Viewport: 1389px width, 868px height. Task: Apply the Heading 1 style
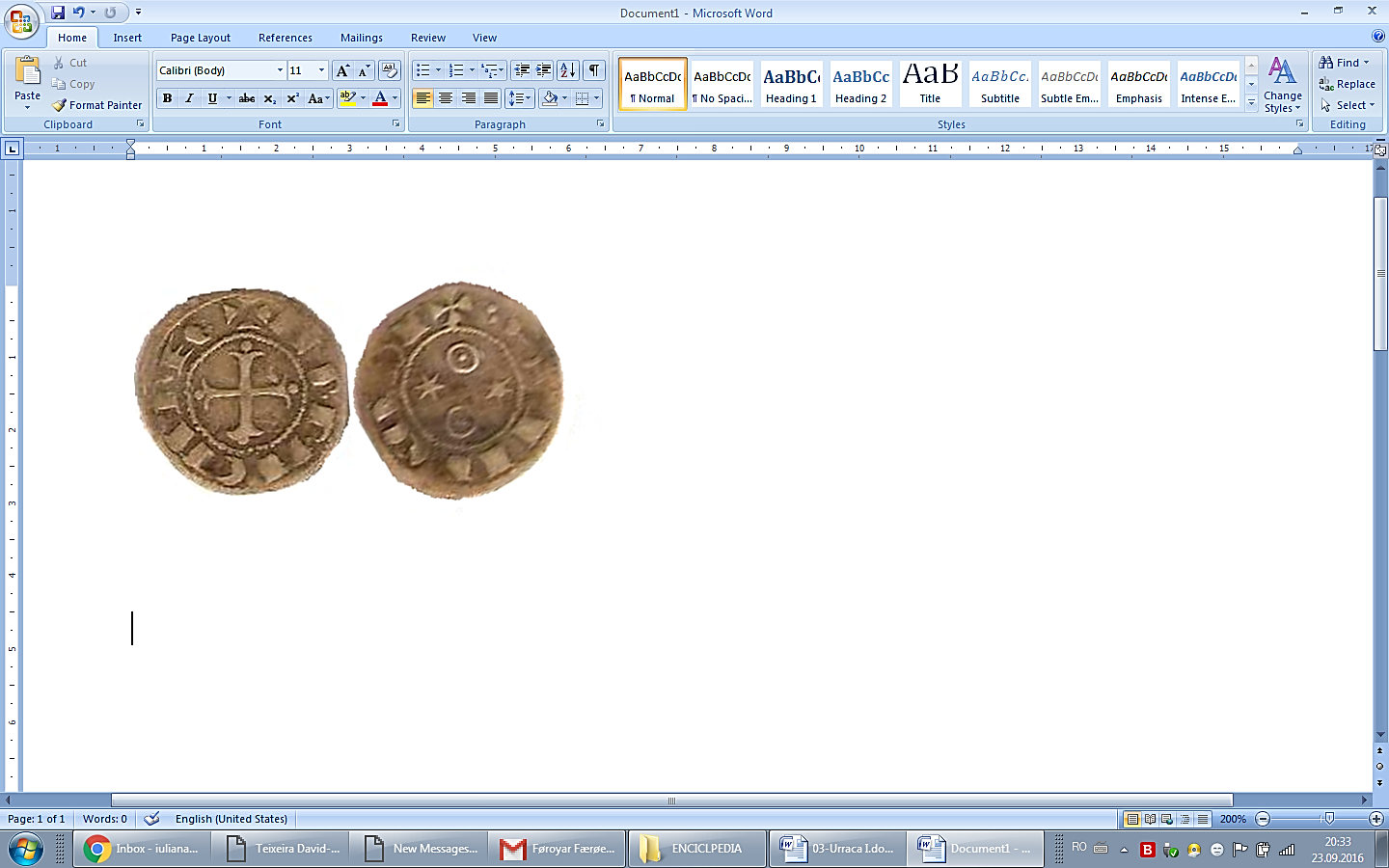791,84
